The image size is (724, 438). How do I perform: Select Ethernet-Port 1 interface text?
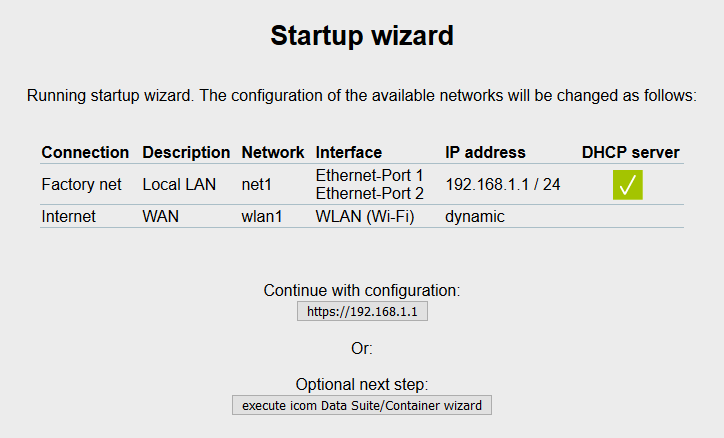tap(369, 175)
